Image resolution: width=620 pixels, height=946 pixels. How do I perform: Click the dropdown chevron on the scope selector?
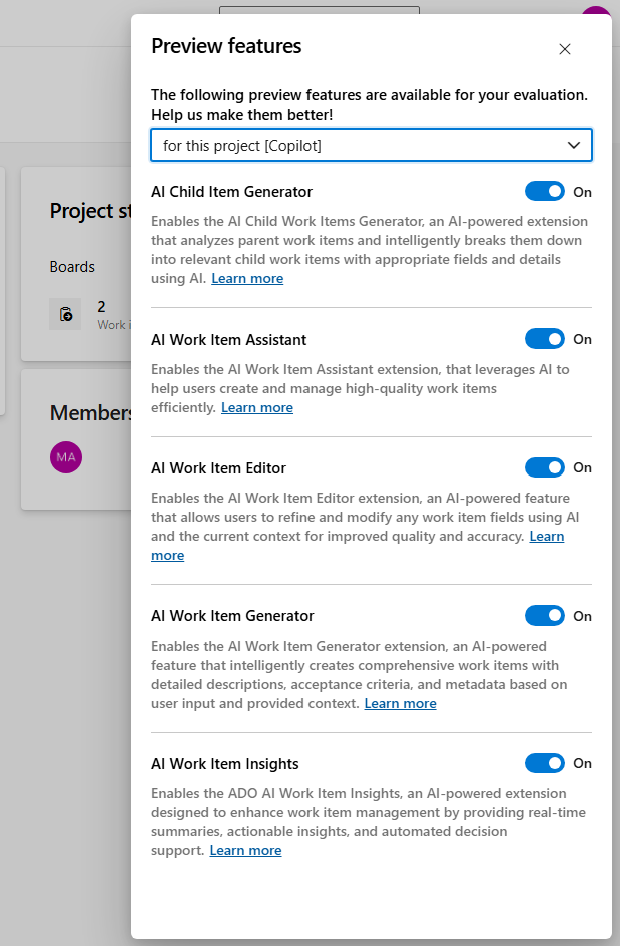[575, 145]
